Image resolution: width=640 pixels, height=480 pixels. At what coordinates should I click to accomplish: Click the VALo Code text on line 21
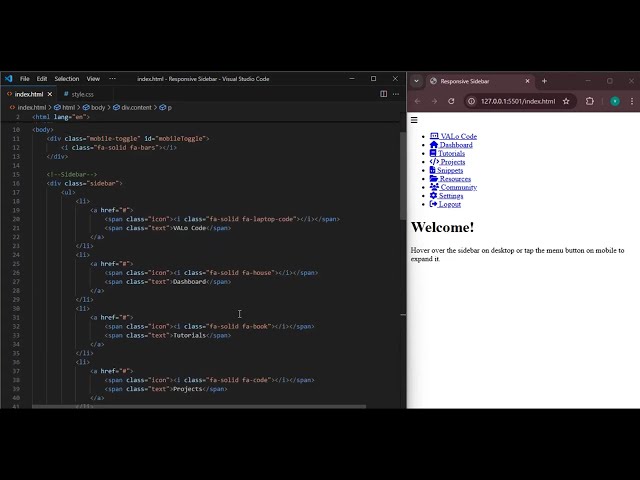pos(189,228)
